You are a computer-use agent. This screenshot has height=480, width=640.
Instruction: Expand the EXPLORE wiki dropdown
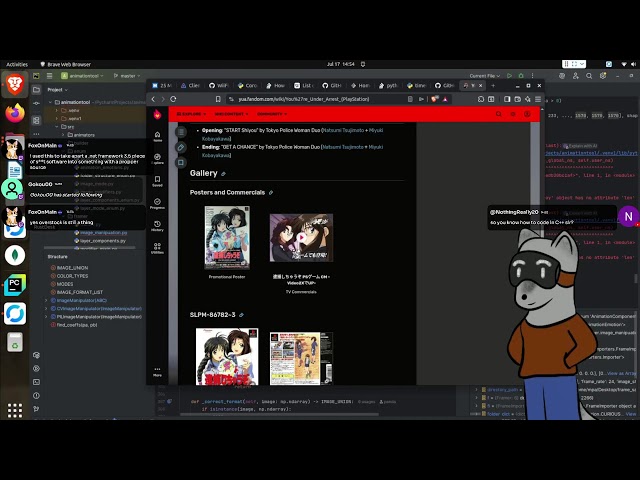191,114
